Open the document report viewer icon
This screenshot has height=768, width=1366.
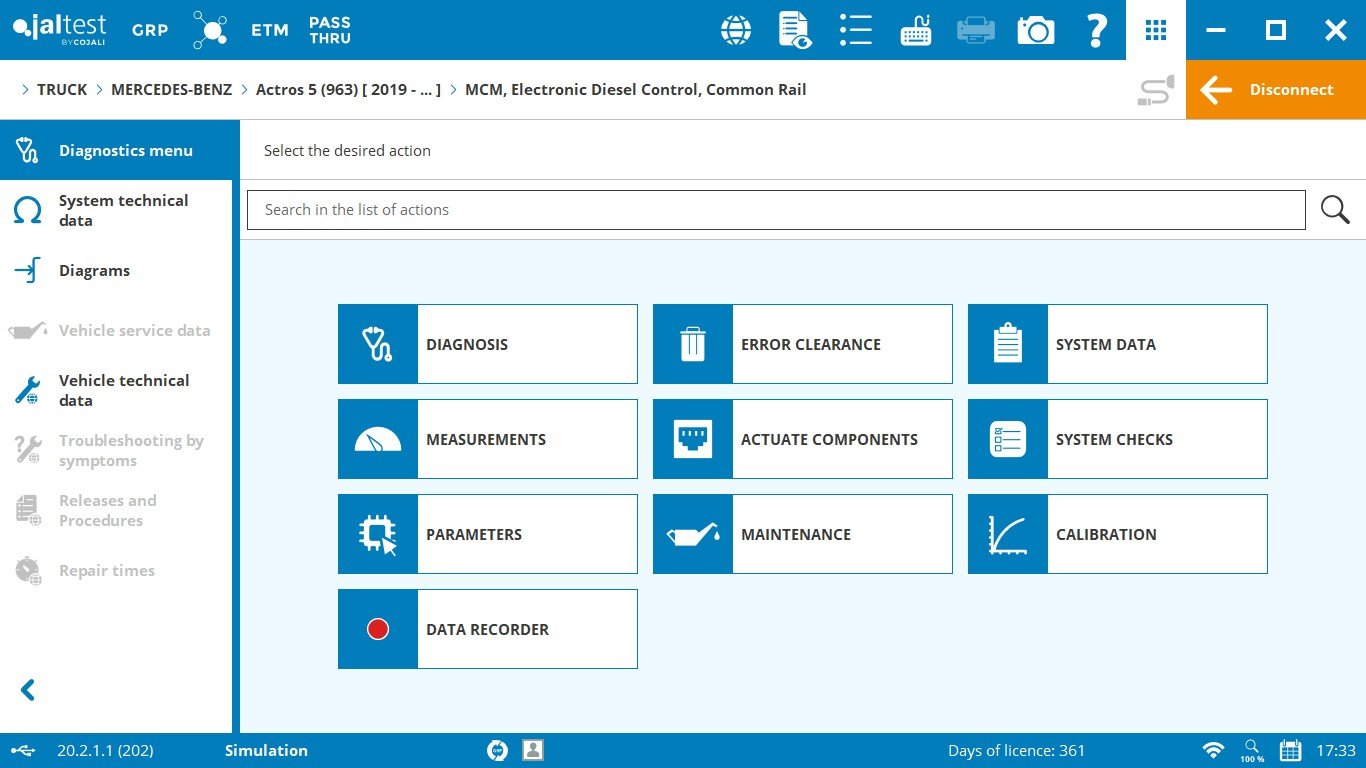(x=795, y=30)
